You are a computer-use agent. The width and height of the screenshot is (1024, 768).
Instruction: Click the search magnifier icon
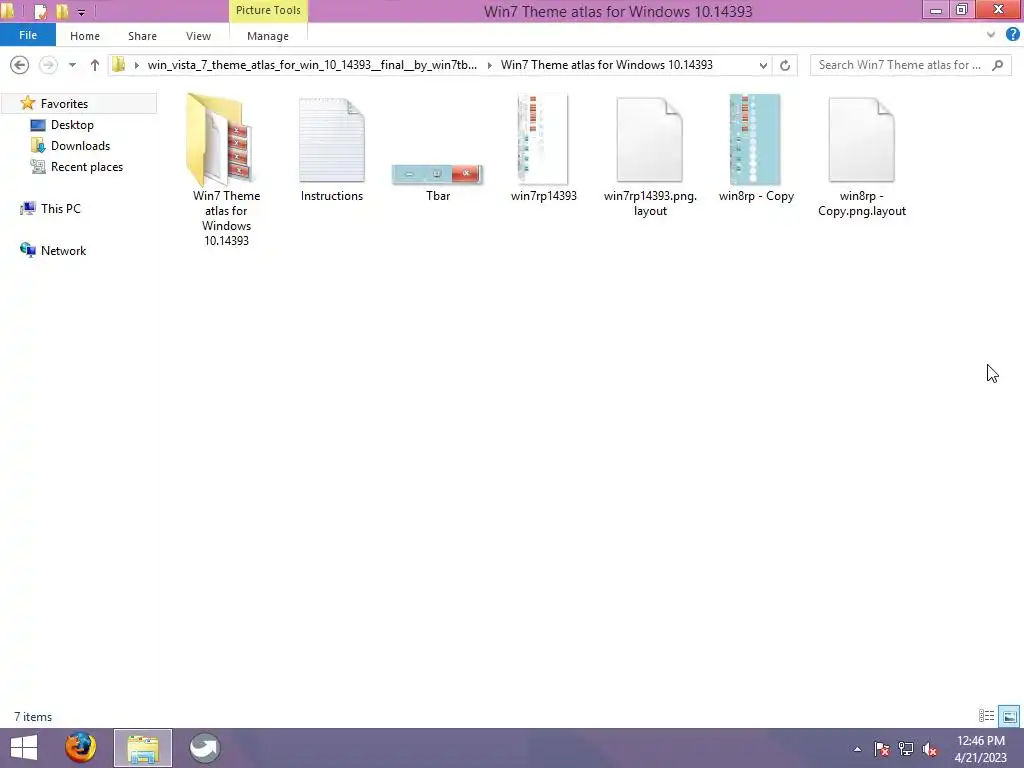tap(997, 65)
